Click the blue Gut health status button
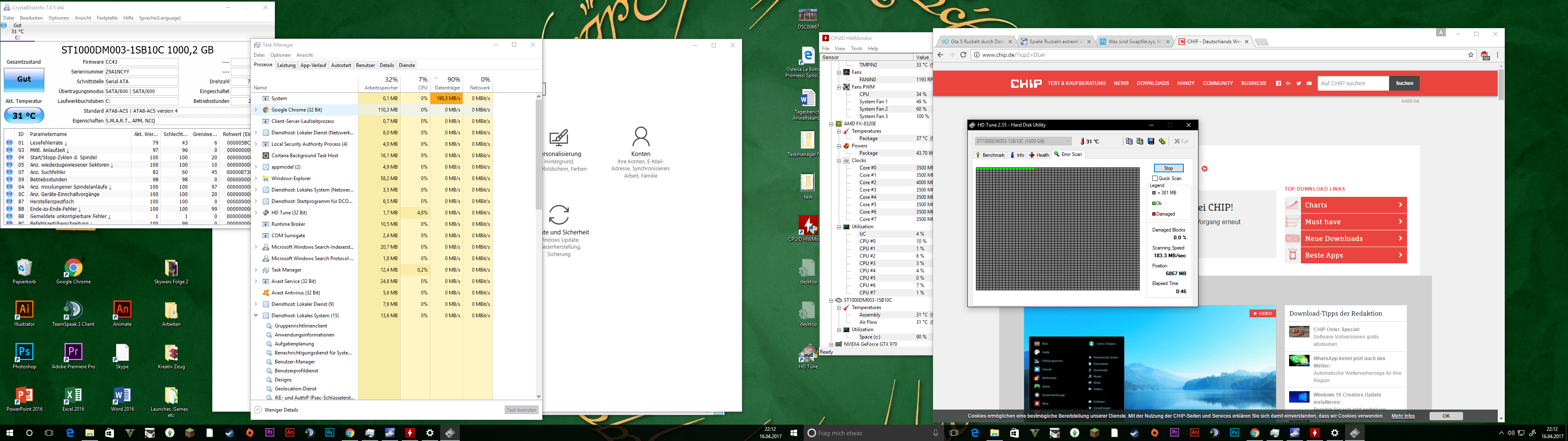This screenshot has width=1568, height=441. pyautogui.click(x=24, y=79)
